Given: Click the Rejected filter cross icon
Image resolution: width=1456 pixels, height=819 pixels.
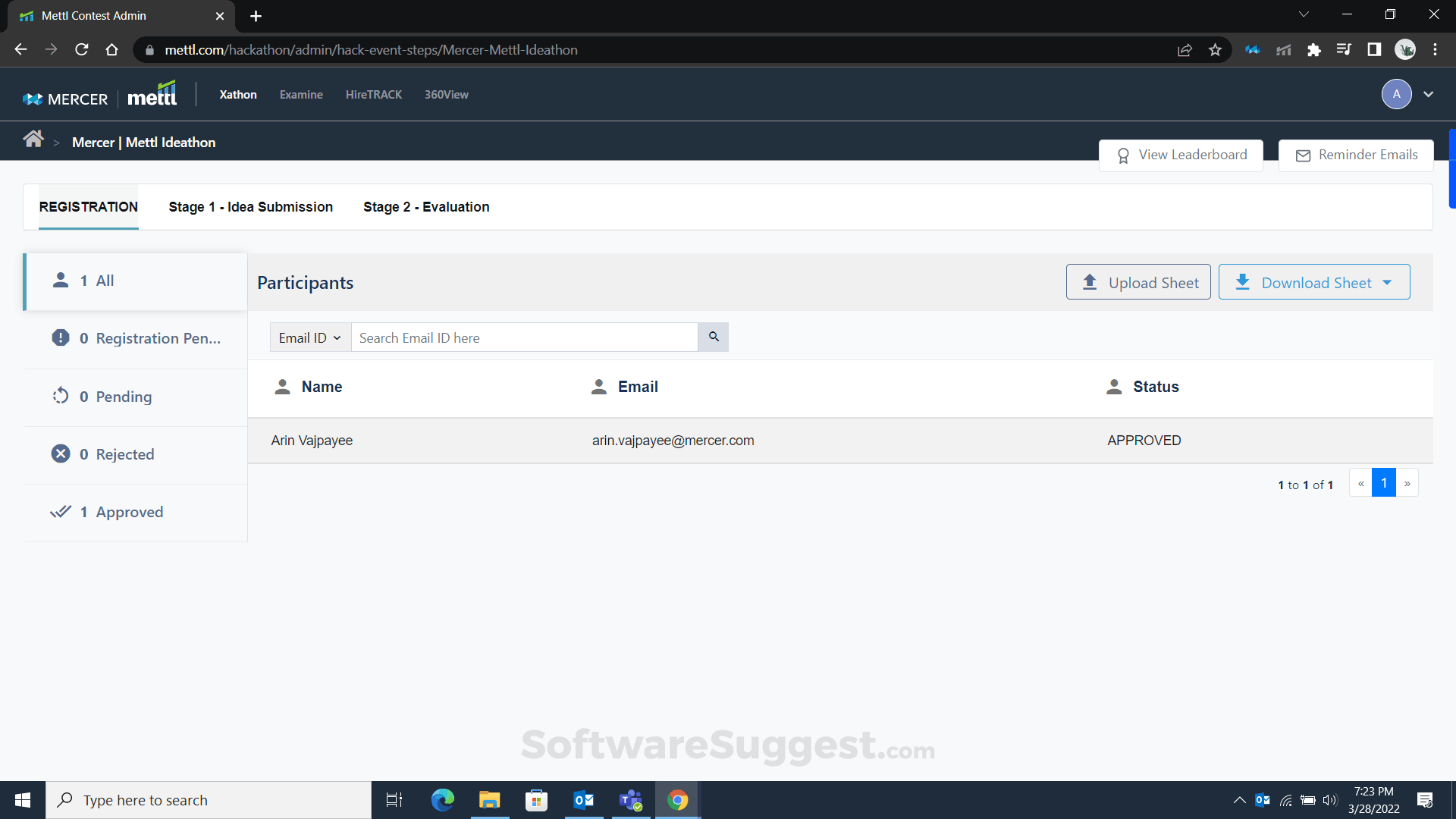Looking at the screenshot, I should tap(61, 453).
